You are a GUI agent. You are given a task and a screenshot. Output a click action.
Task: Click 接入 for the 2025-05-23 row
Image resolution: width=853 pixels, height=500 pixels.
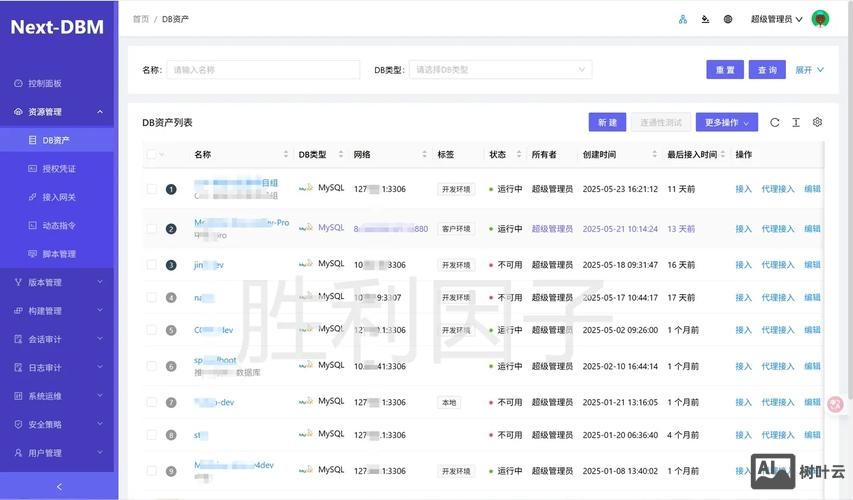click(743, 189)
